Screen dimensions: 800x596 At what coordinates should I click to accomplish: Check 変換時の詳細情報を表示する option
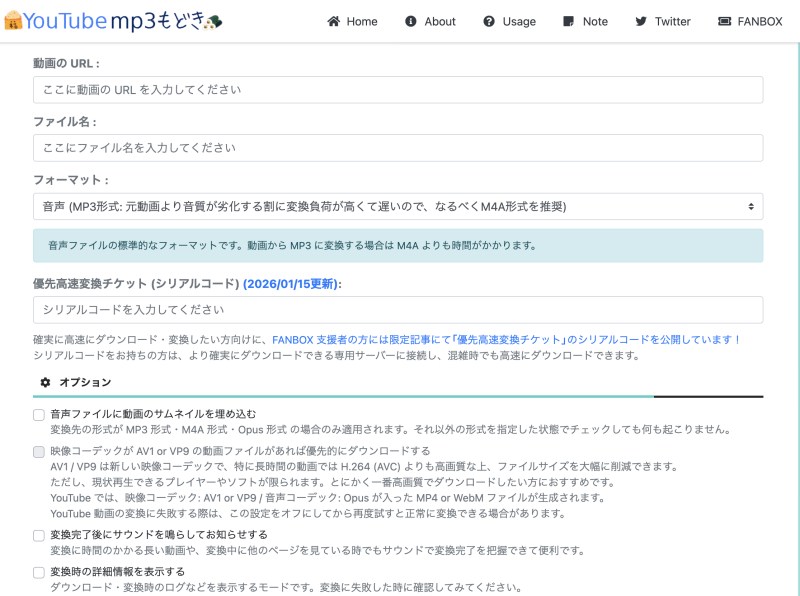pyautogui.click(x=39, y=573)
